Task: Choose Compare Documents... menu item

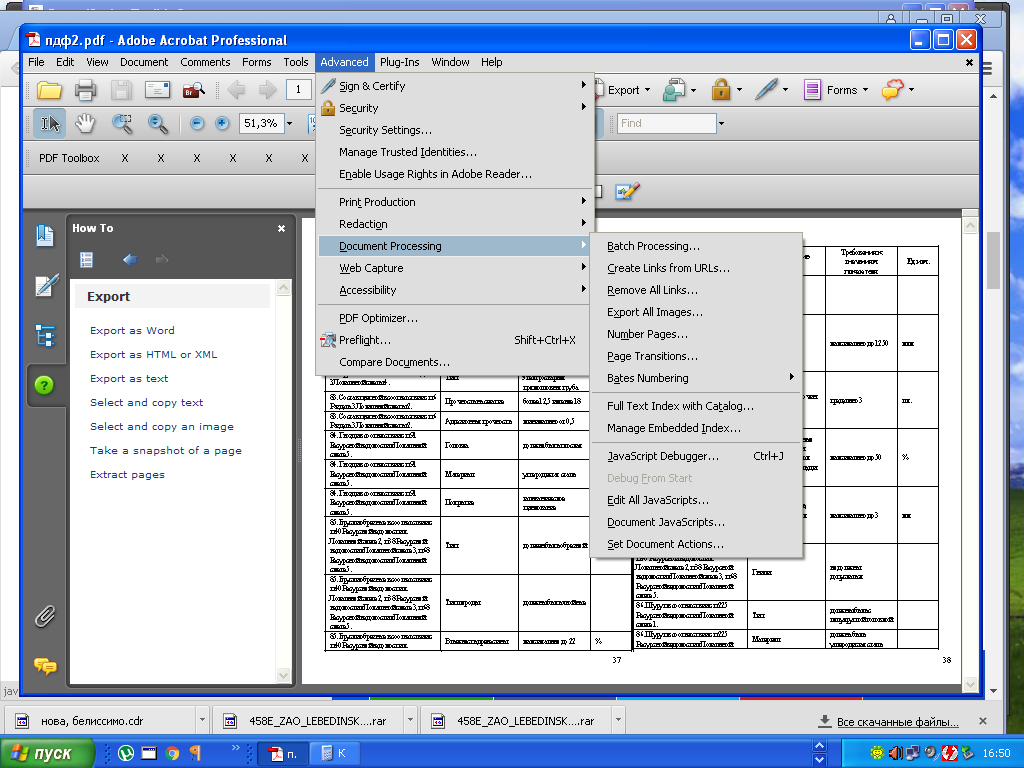Action: pyautogui.click(x=455, y=362)
